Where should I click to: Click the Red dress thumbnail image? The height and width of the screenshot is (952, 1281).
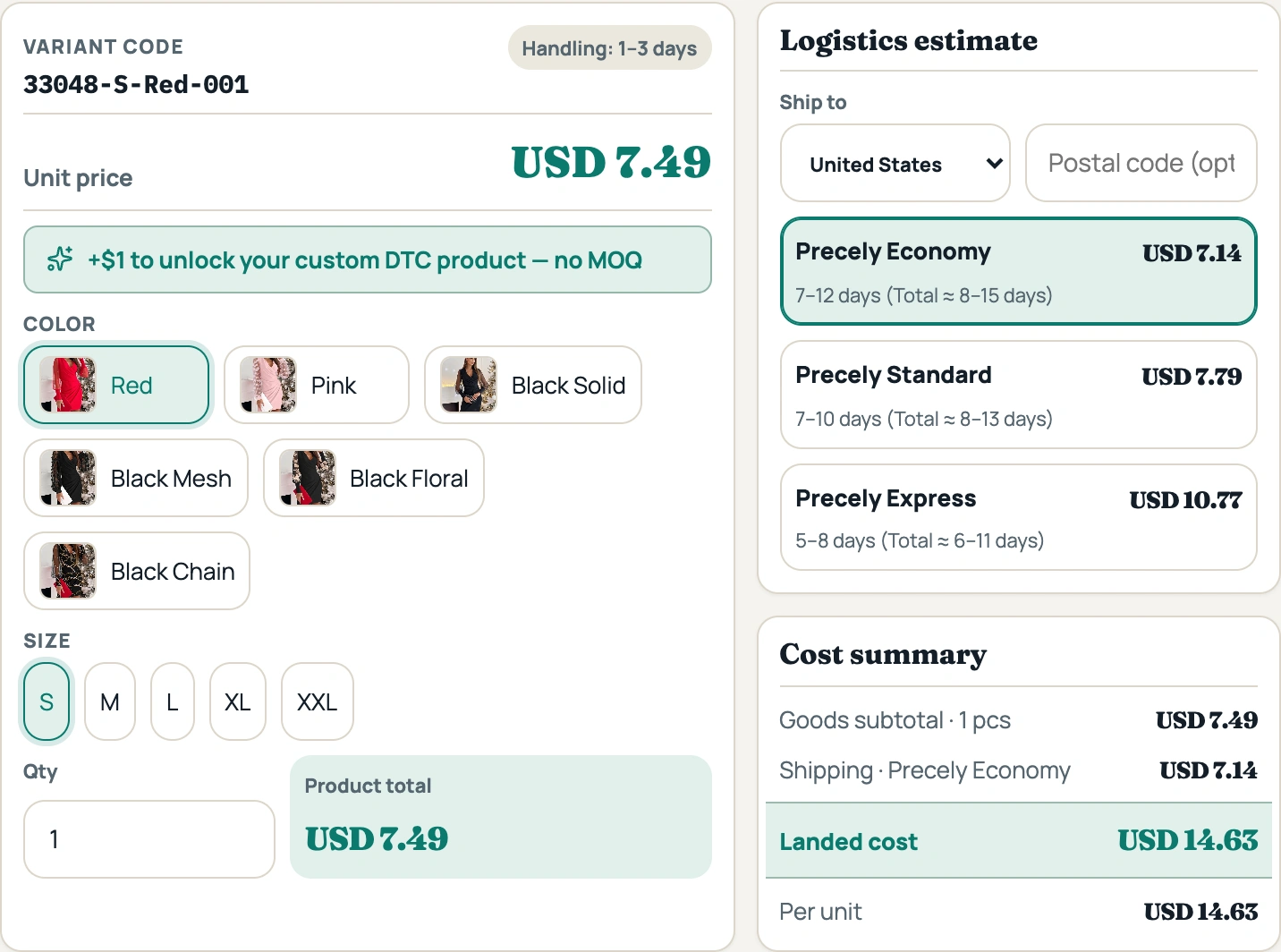[x=68, y=385]
